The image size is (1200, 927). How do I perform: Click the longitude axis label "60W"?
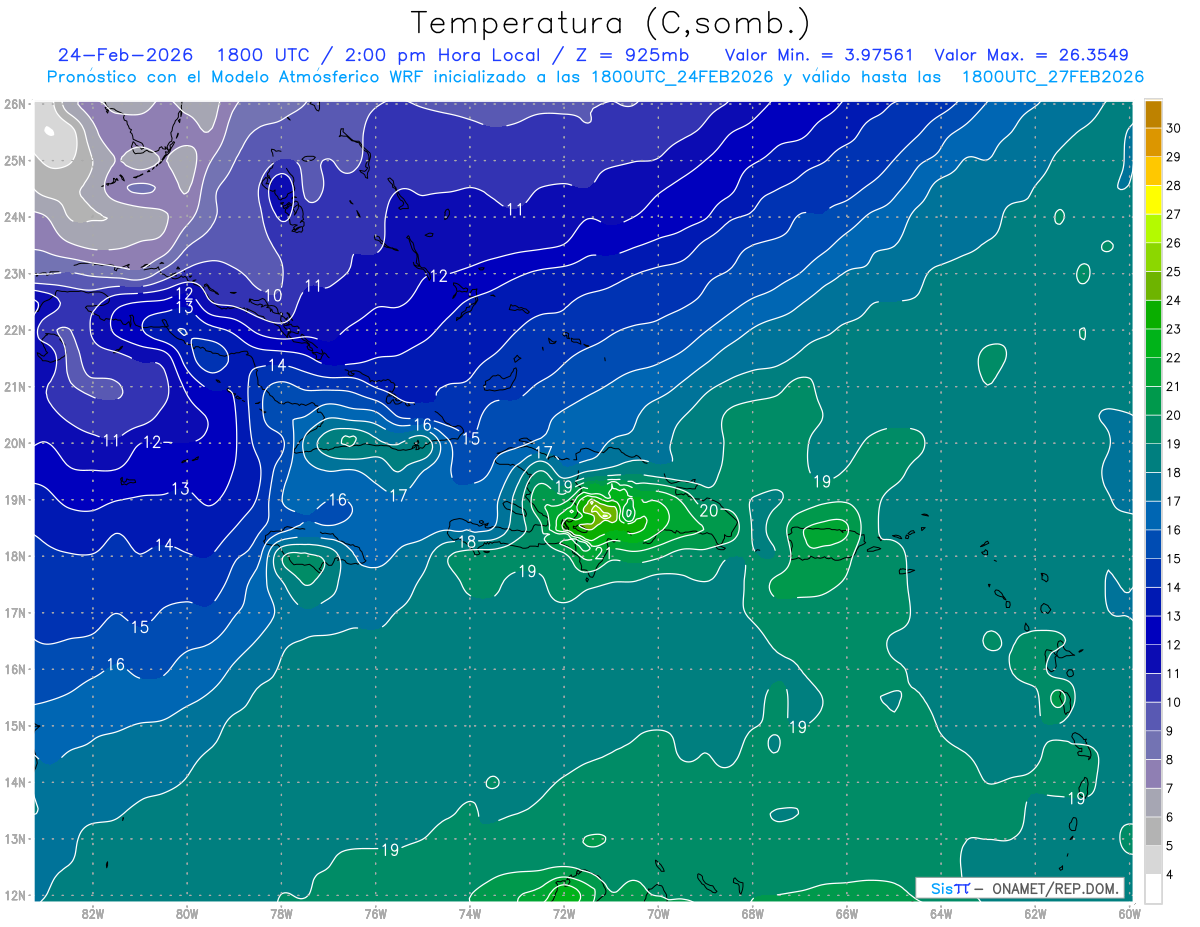[x=1129, y=913]
